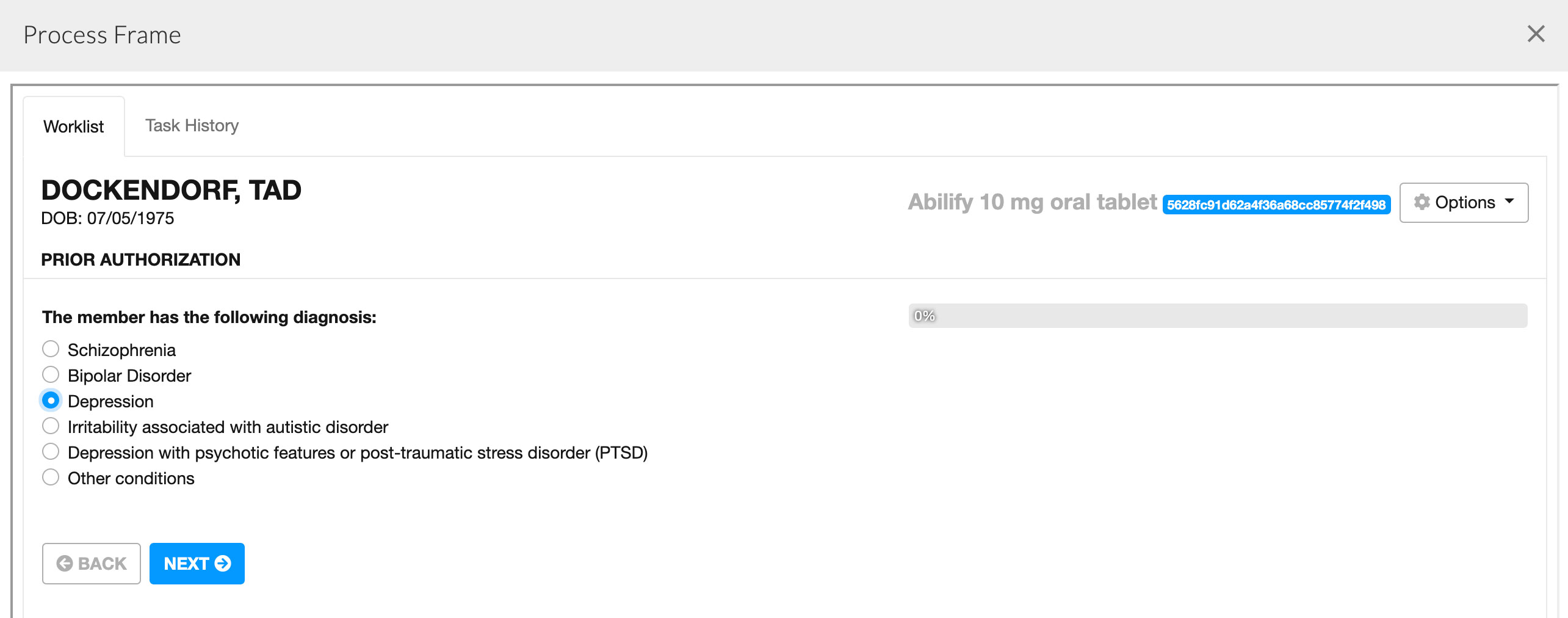
Task: Click the gear icon in Options
Action: point(1422,202)
